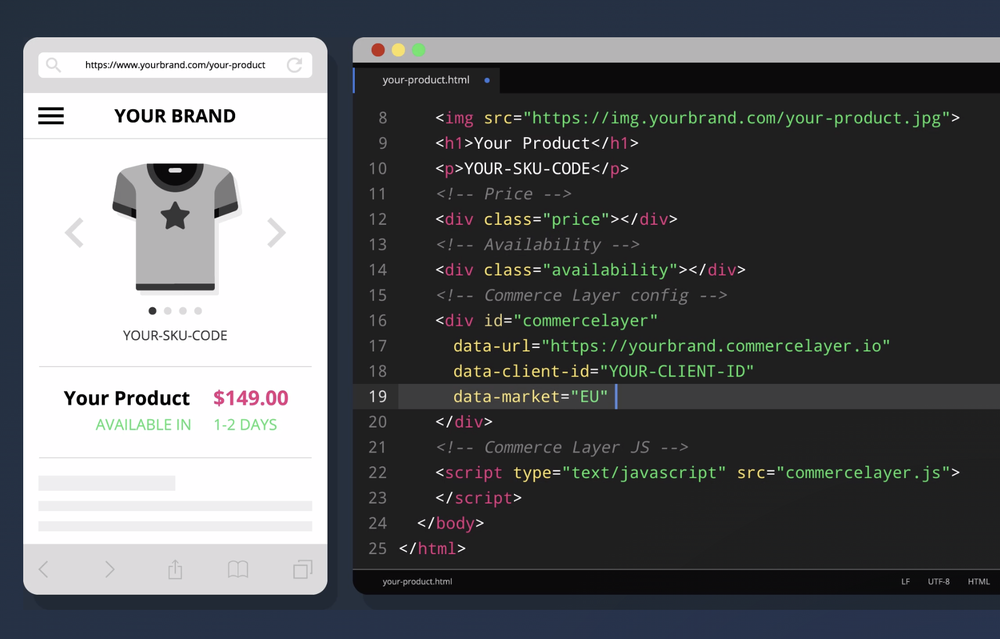
Task: Tap the share icon in the mobile toolbar
Action: [174, 569]
